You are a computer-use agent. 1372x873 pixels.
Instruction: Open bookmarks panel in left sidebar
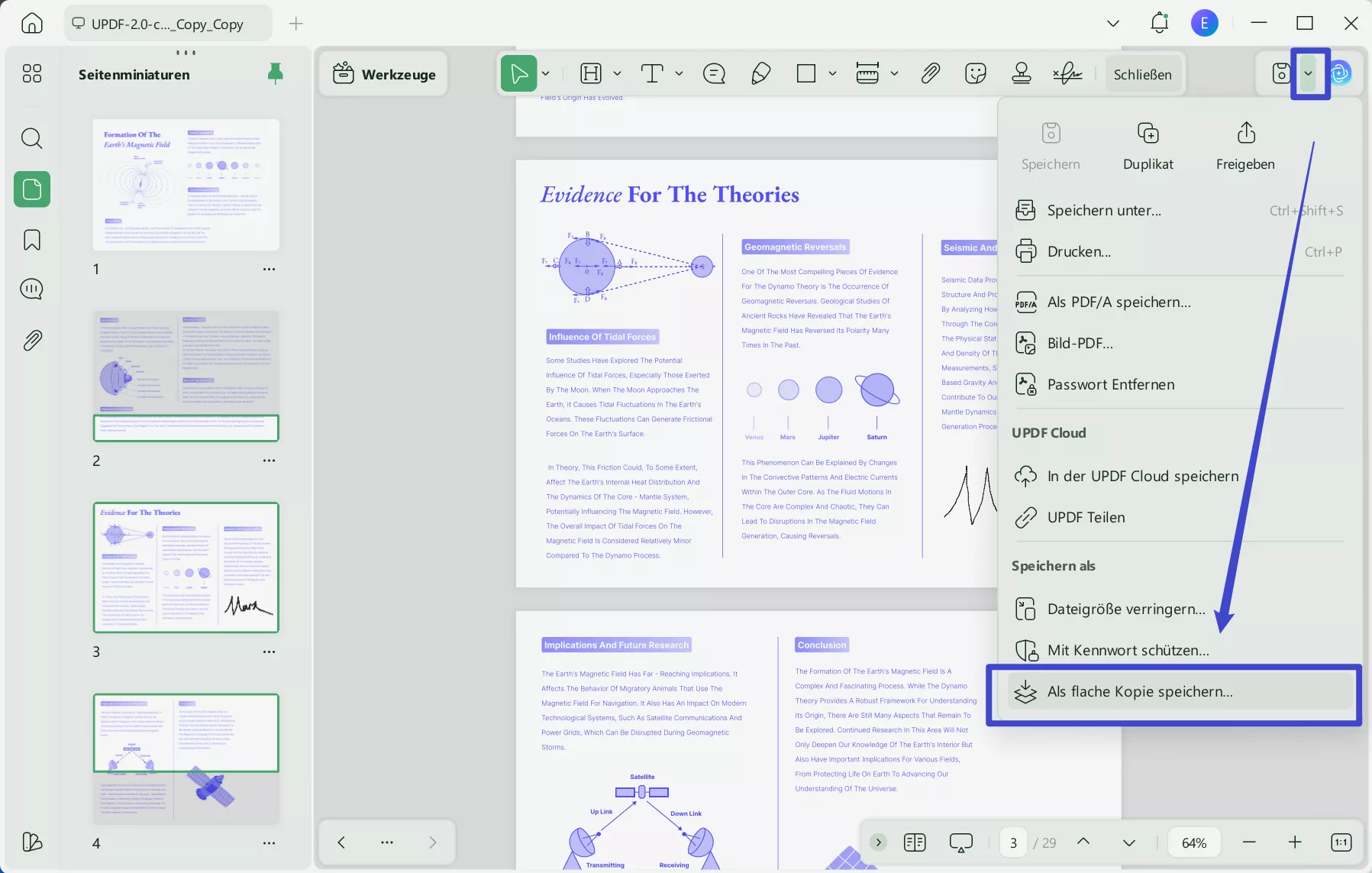[32, 240]
